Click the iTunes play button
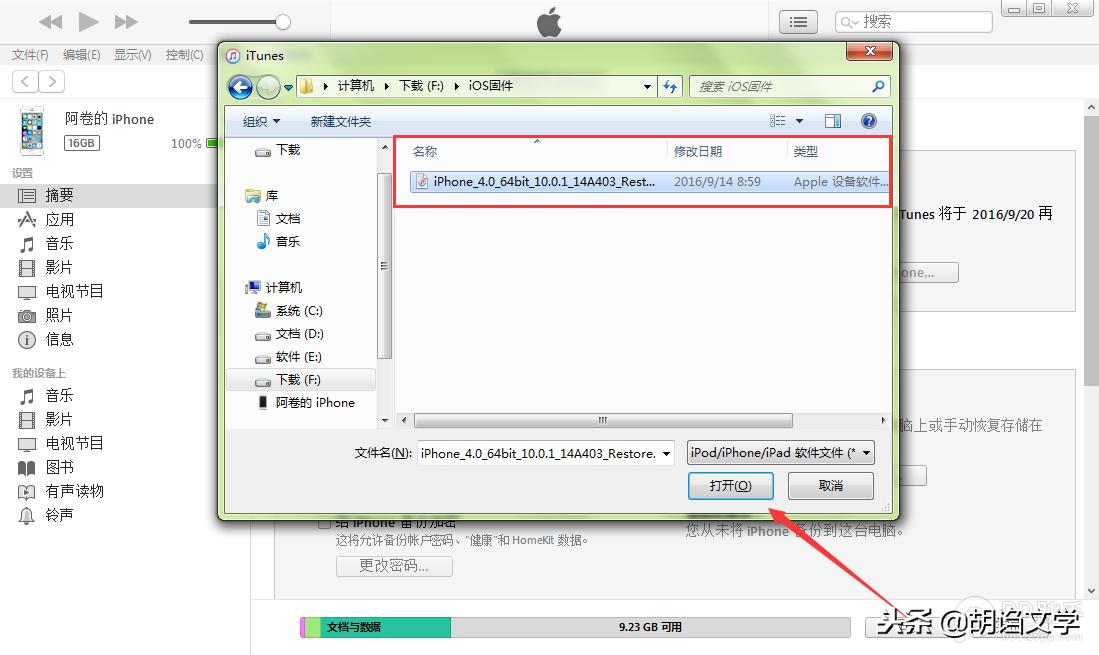The image size is (1099, 655). (x=88, y=22)
